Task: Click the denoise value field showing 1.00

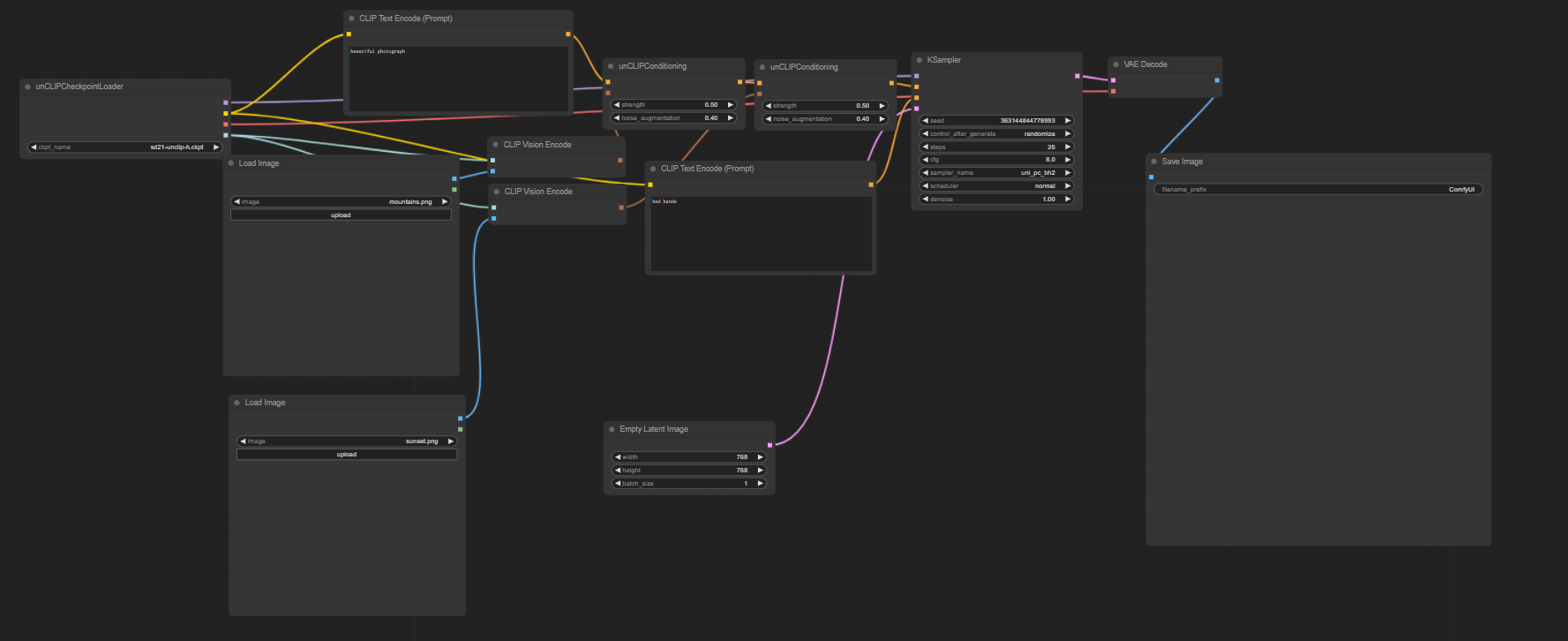Action: 997,200
